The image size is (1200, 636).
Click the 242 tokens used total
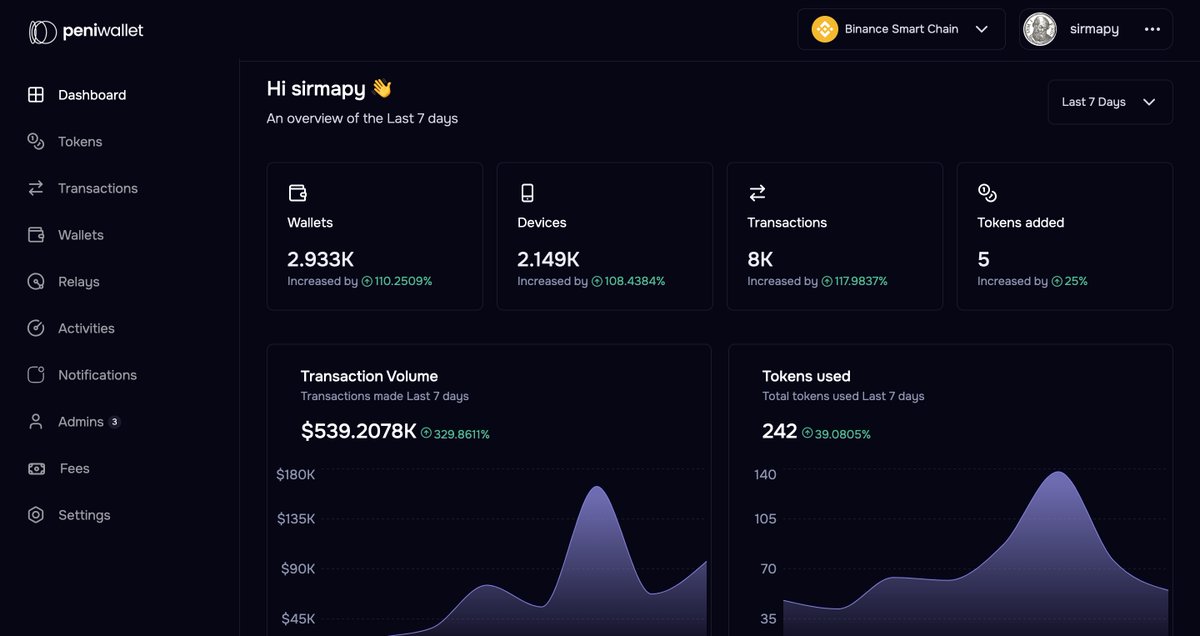[x=779, y=431]
